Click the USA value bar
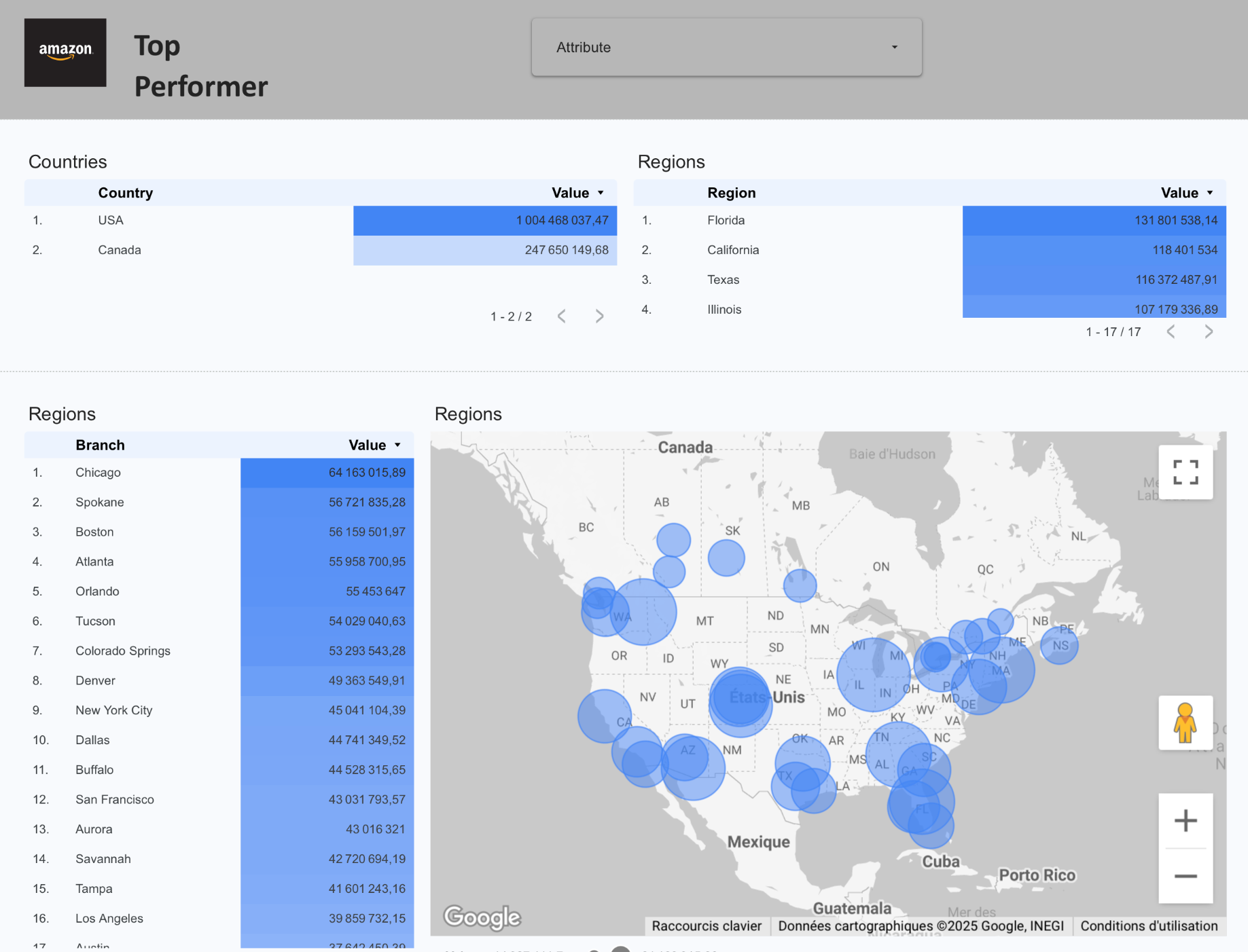The height and width of the screenshot is (952, 1248). click(484, 220)
